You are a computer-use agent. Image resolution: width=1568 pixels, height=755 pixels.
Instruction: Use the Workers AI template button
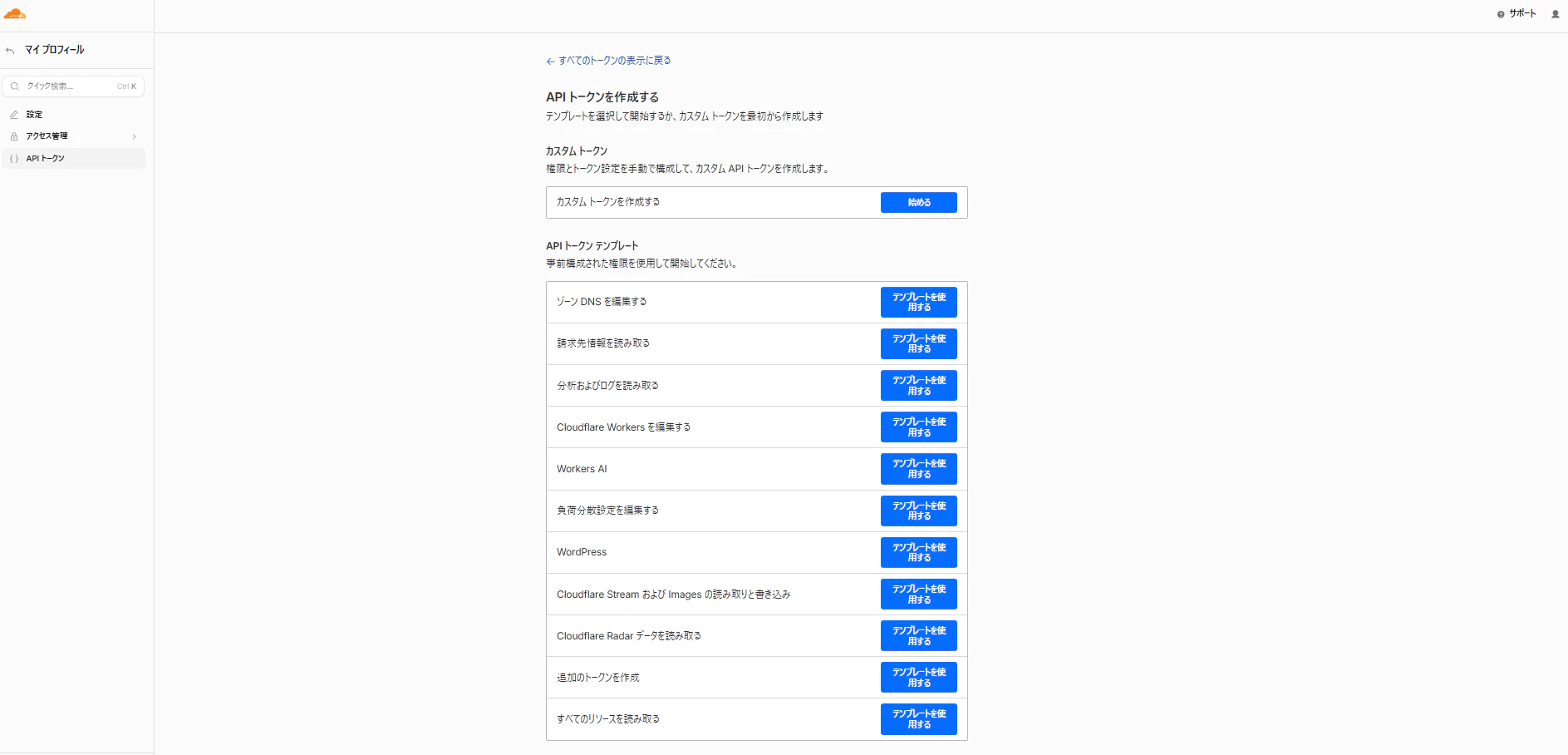click(919, 469)
